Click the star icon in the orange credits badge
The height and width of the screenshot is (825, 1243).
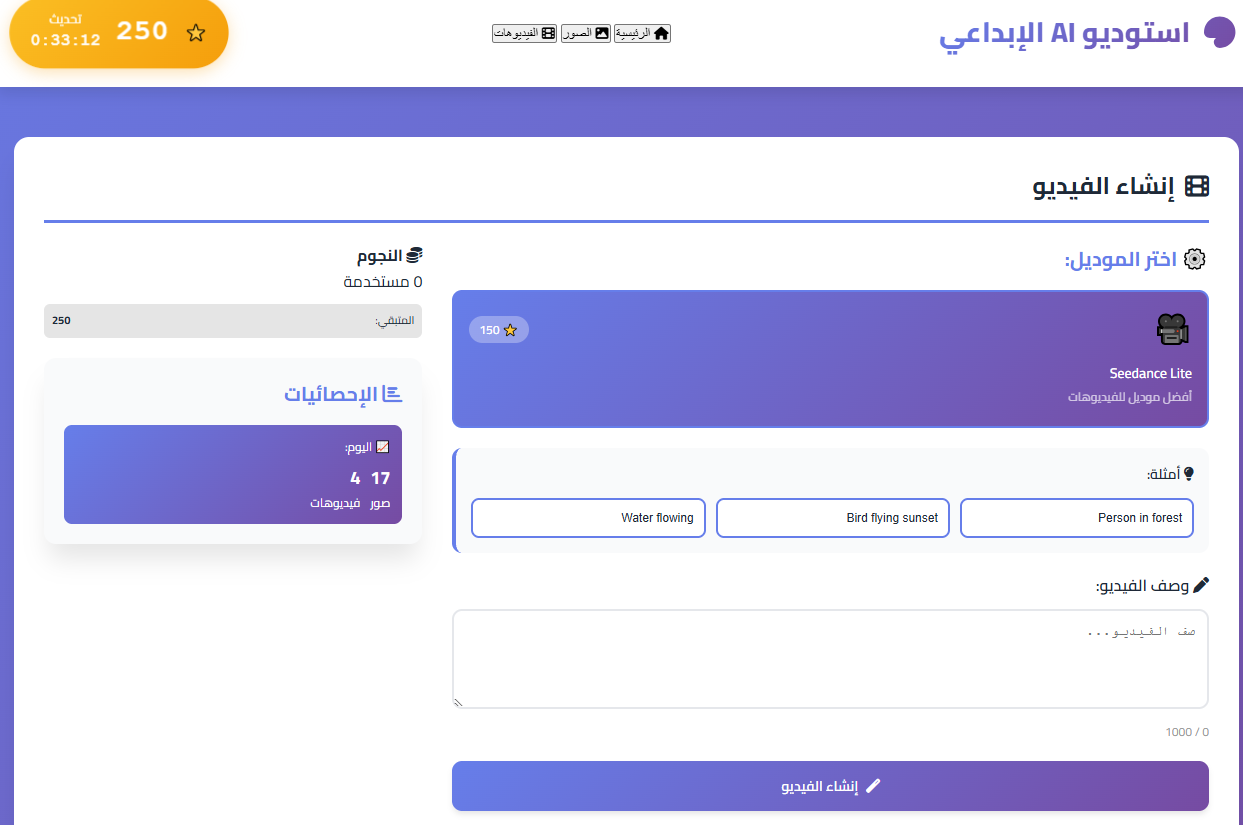point(196,33)
